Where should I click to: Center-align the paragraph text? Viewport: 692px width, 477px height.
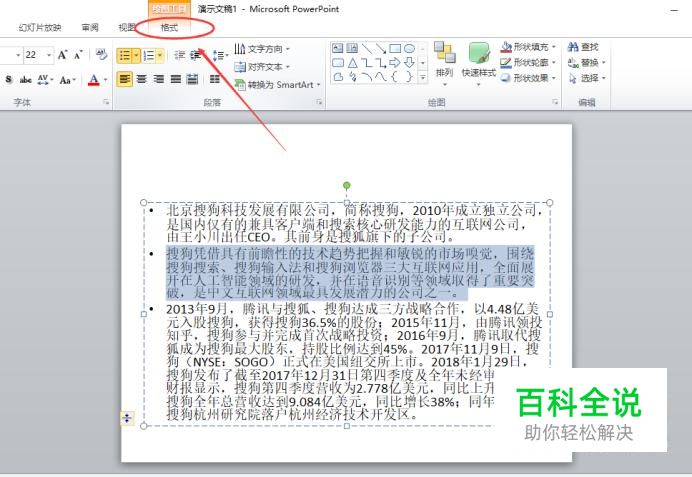click(x=142, y=79)
